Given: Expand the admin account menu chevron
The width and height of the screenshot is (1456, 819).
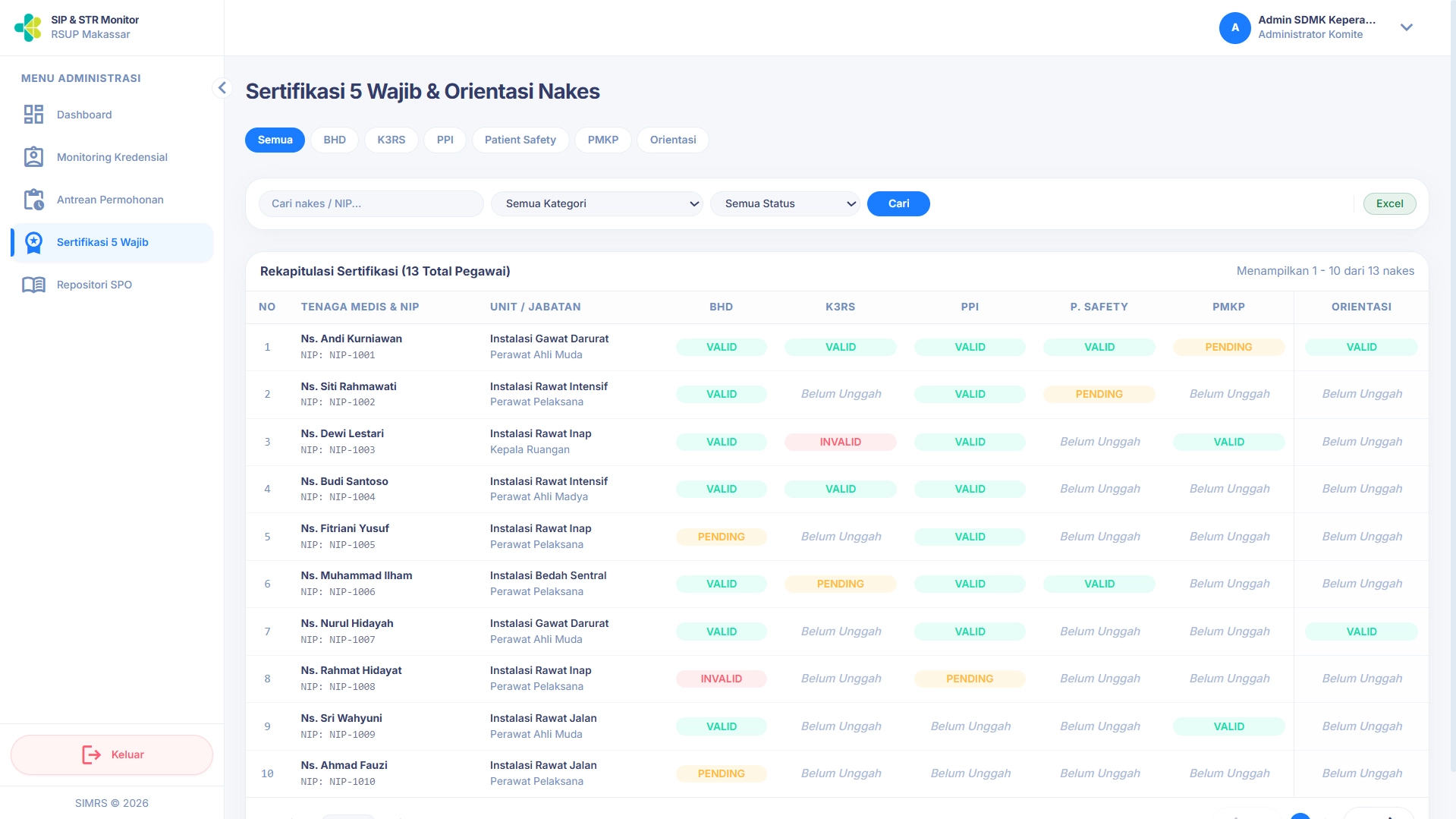Looking at the screenshot, I should coord(1406,27).
